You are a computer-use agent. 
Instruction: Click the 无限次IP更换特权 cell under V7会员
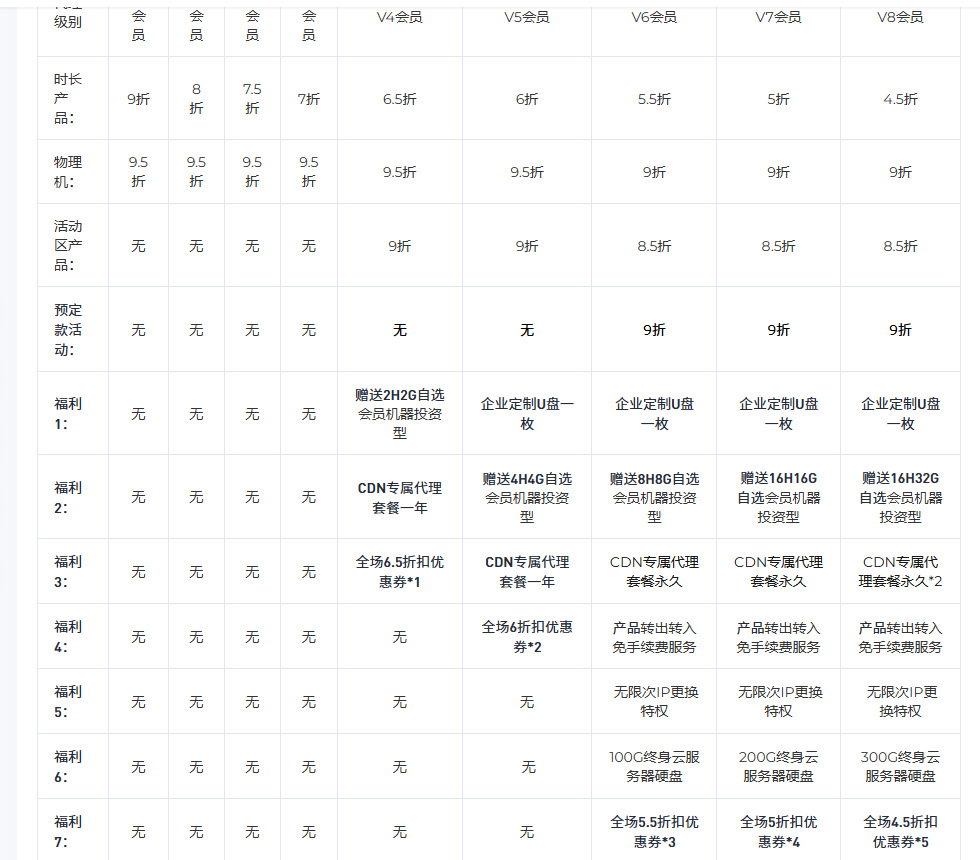(x=778, y=702)
